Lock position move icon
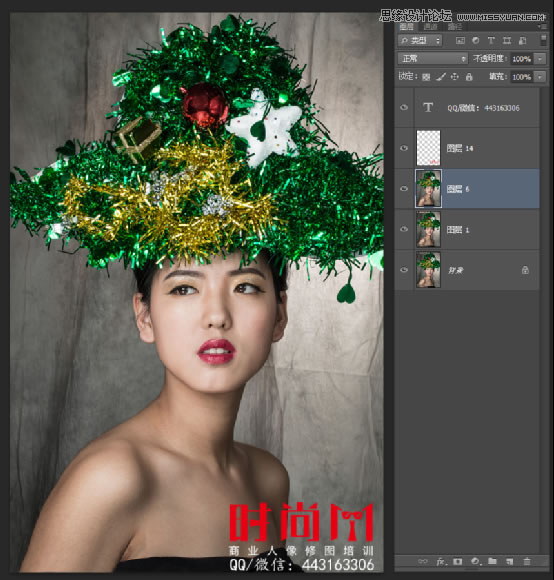This screenshot has height=580, width=554. (455, 77)
